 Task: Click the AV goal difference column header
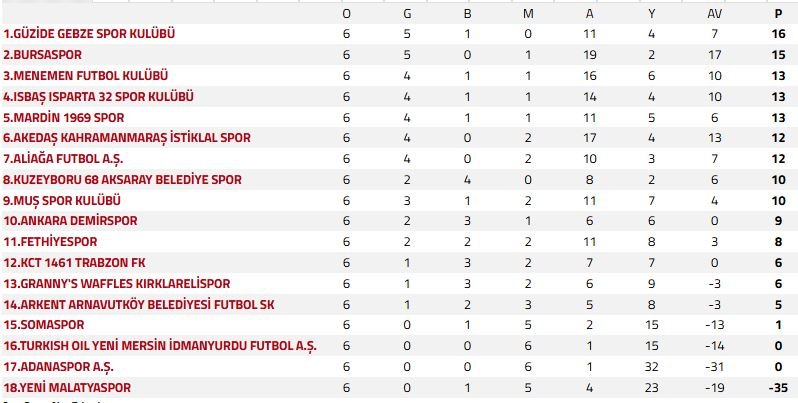pyautogui.click(x=714, y=14)
